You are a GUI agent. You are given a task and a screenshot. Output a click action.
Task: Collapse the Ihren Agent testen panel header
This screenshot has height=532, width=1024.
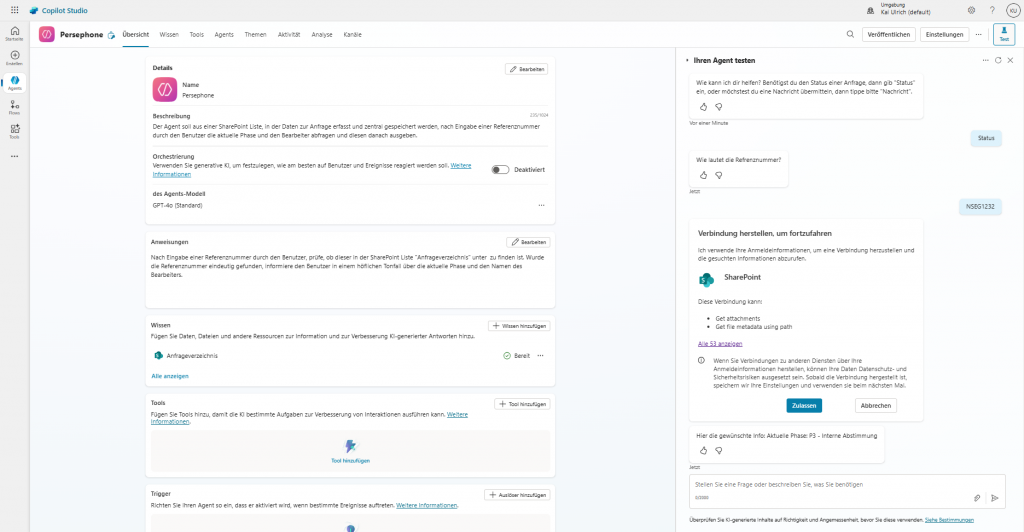687,61
